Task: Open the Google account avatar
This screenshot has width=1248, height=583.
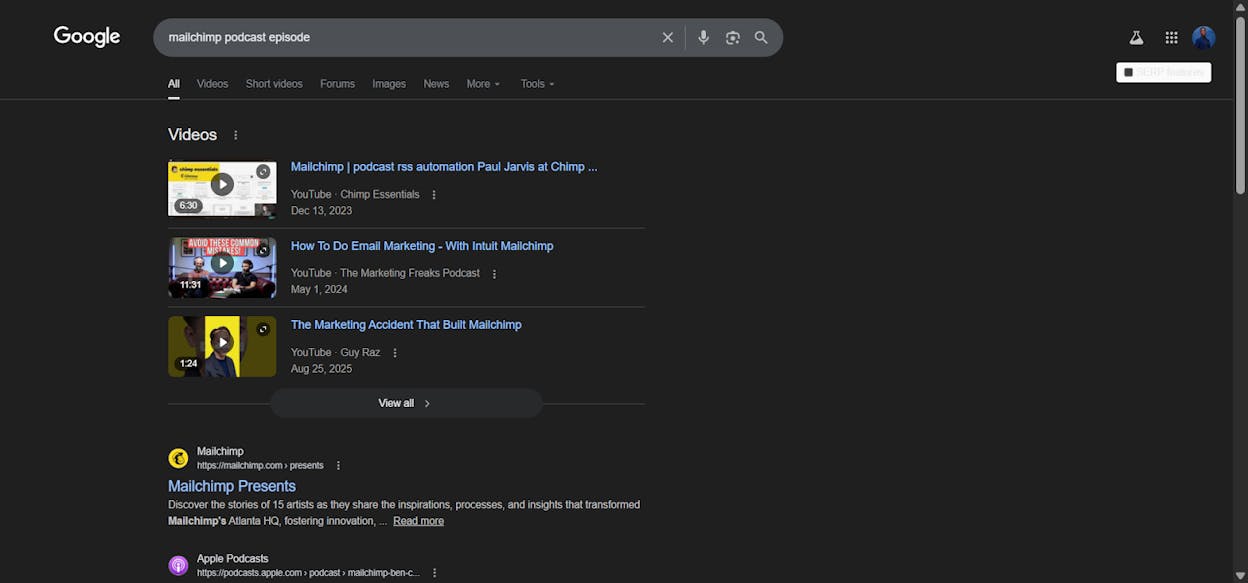Action: tap(1204, 38)
